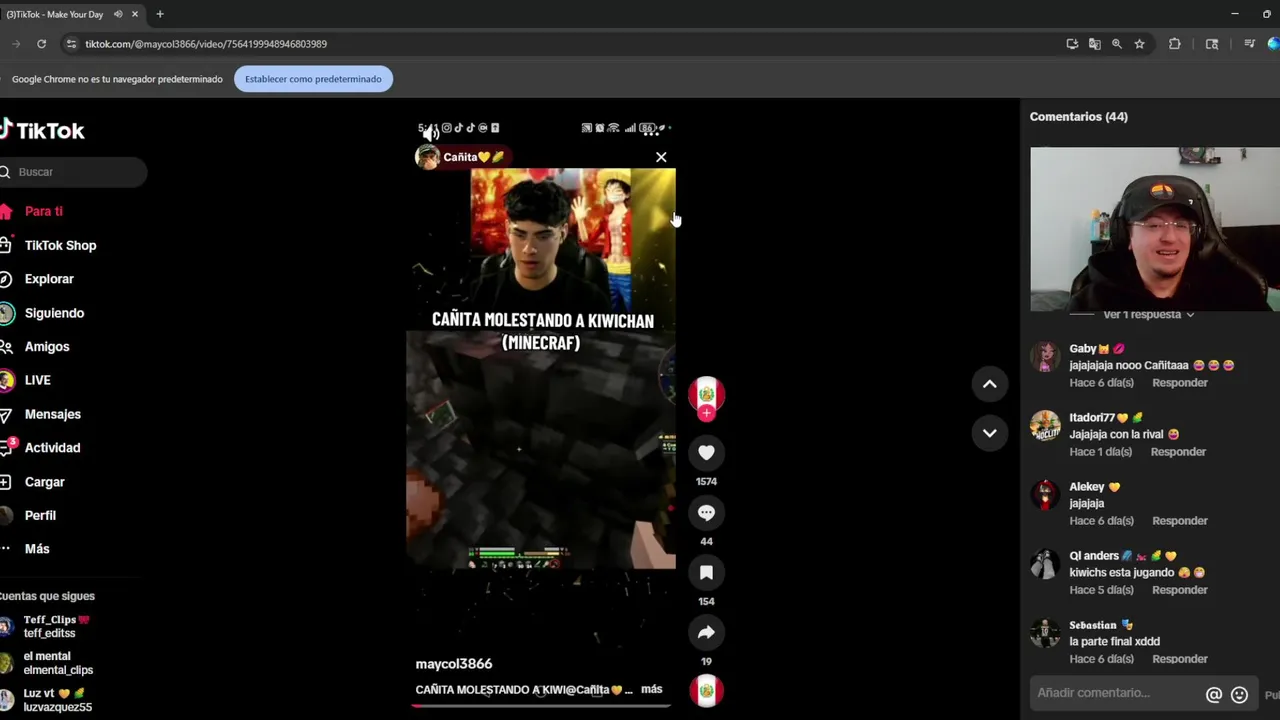Open the Siguiendo feed

coord(54,313)
